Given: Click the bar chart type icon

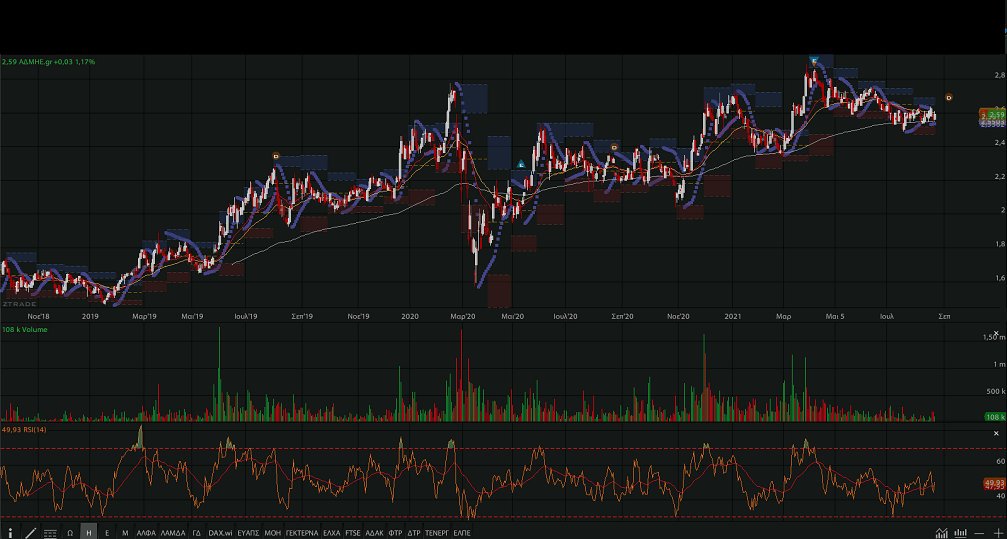Looking at the screenshot, I should click(960, 533).
